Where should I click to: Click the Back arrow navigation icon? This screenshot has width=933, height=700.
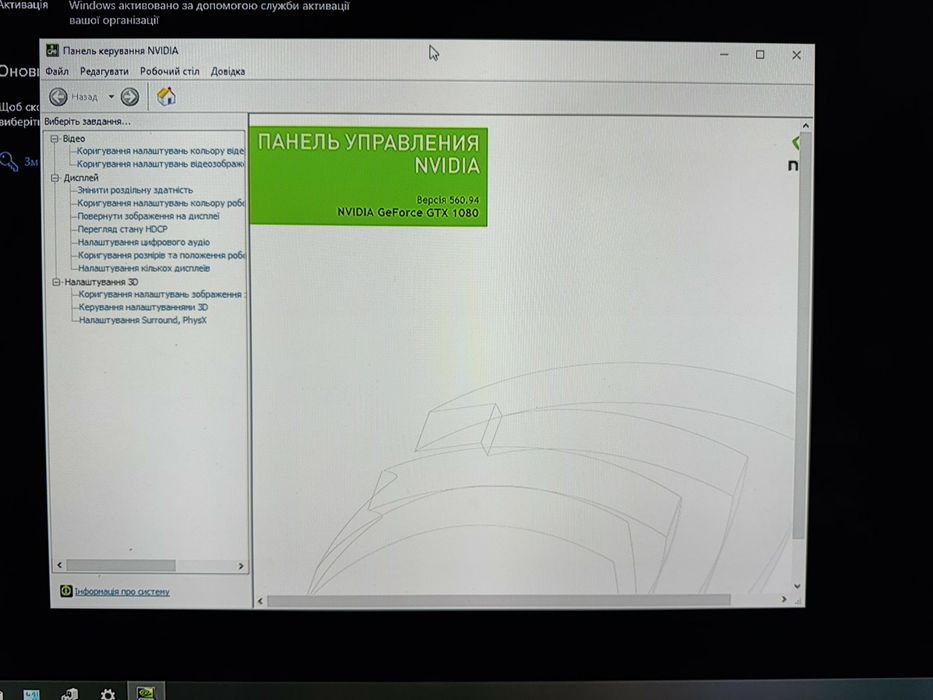click(x=58, y=96)
